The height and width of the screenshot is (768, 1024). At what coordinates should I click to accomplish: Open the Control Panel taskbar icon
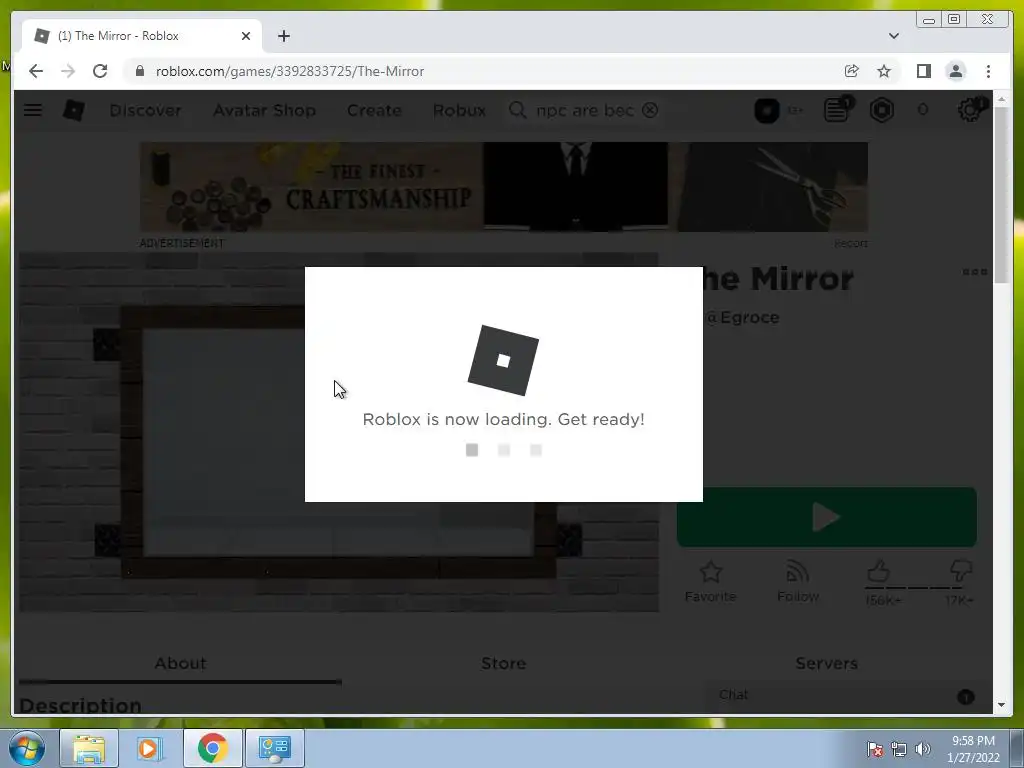tap(274, 748)
